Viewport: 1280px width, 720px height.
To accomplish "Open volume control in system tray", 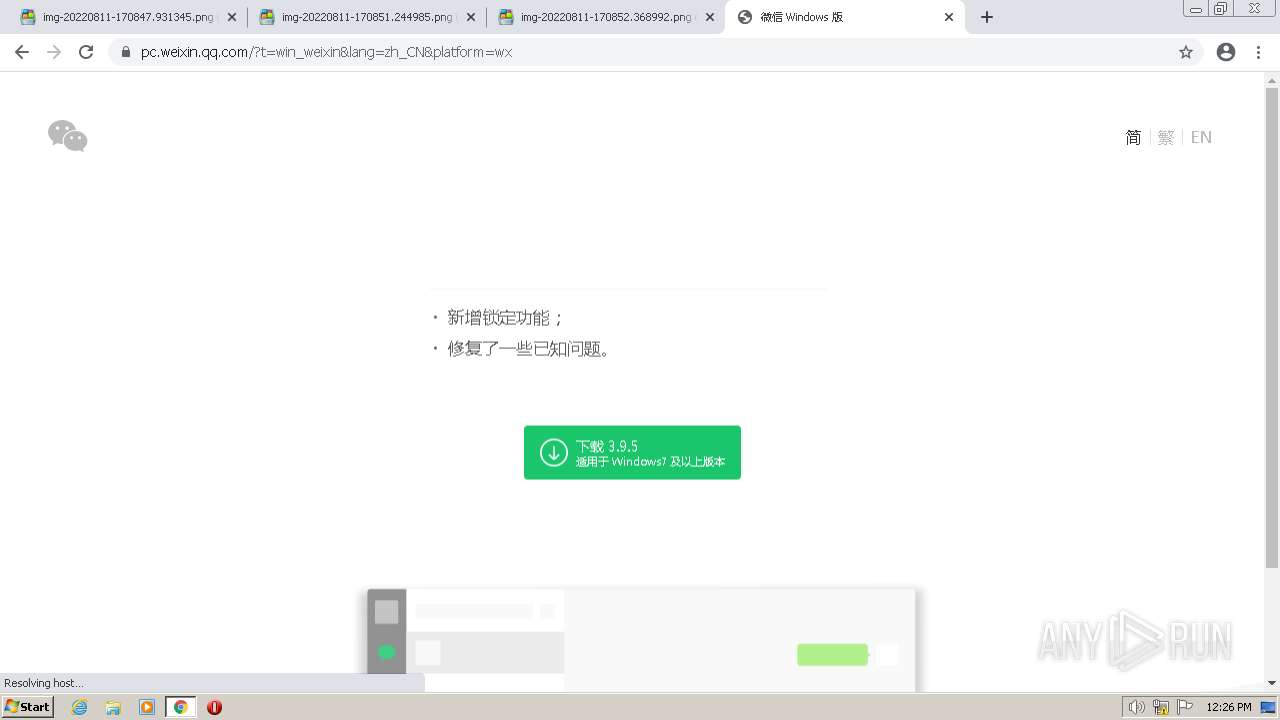I will pos(1136,707).
